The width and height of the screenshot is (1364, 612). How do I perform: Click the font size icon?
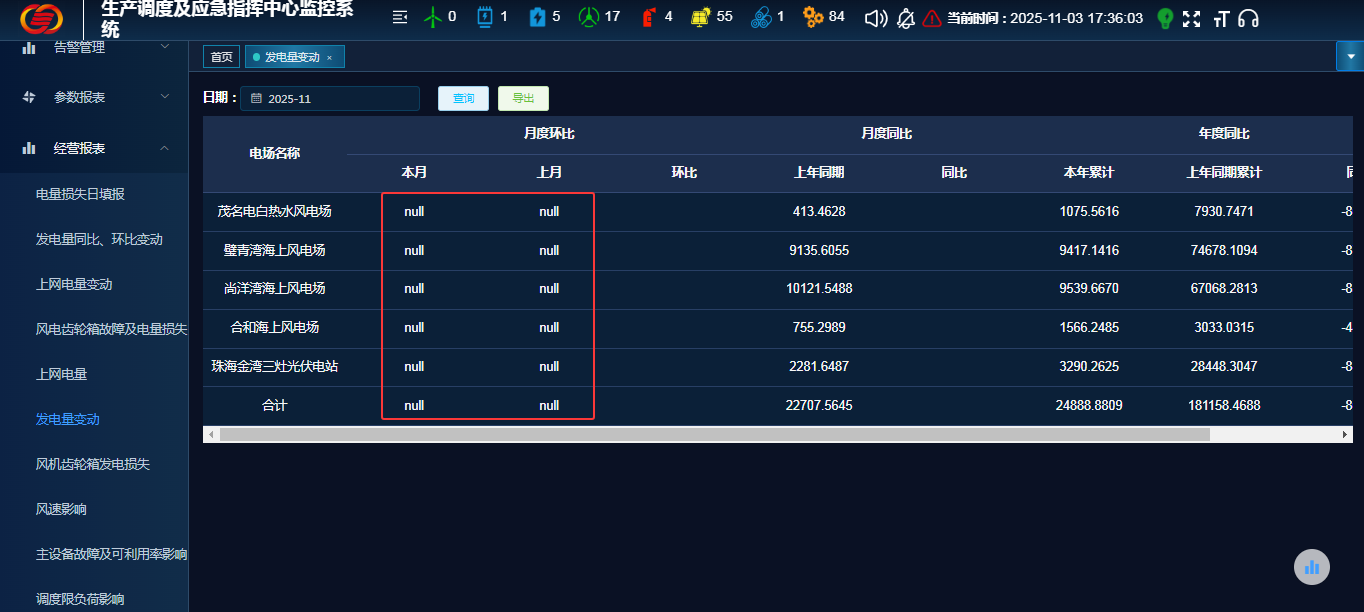tap(1220, 18)
